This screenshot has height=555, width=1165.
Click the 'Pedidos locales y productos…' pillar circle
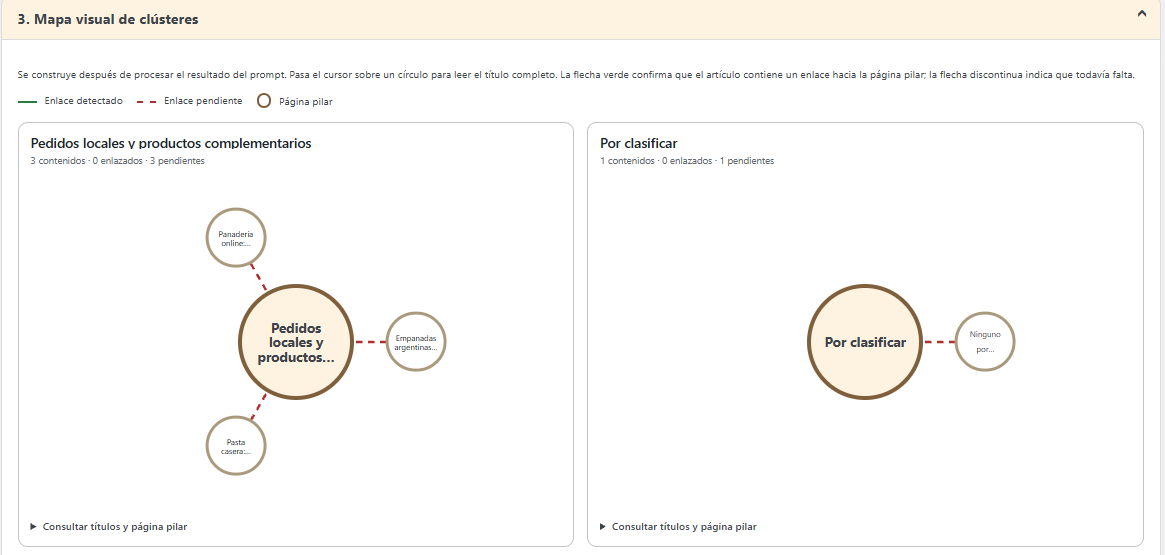click(x=295, y=342)
